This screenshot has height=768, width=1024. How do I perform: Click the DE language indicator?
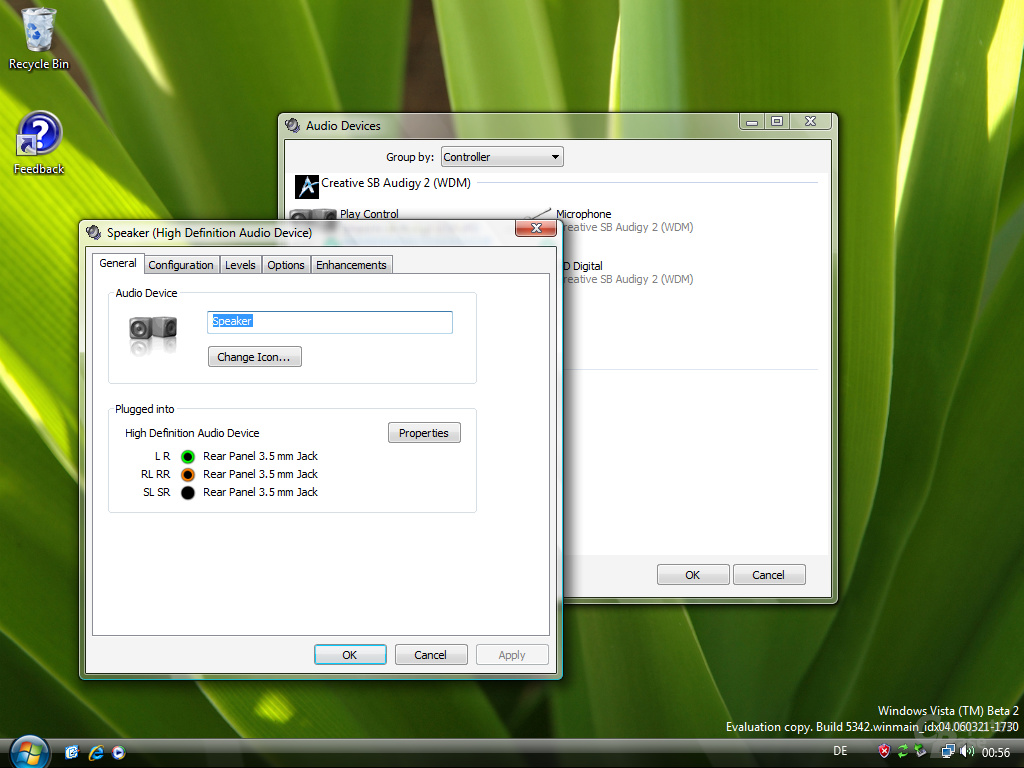point(840,751)
